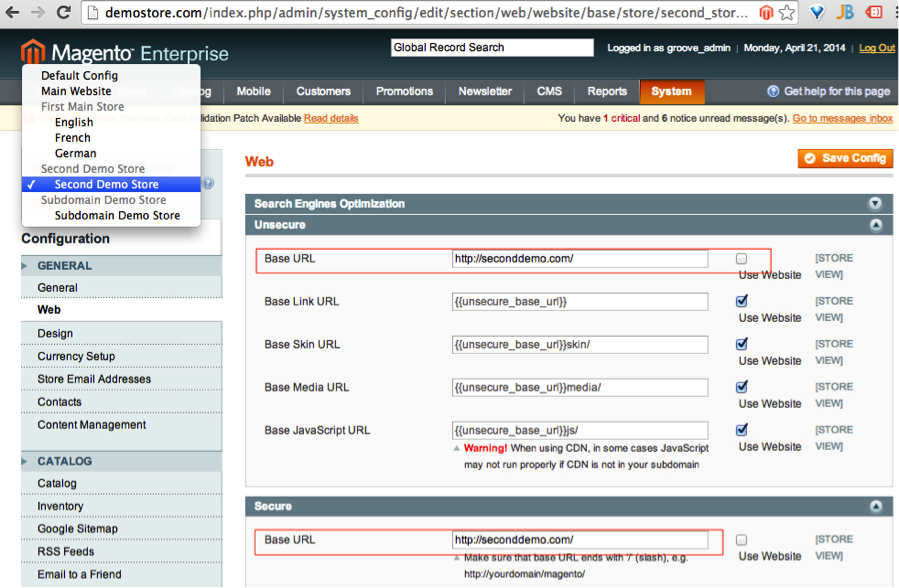
Task: Click the Secure Base URL input
Action: tap(580, 540)
